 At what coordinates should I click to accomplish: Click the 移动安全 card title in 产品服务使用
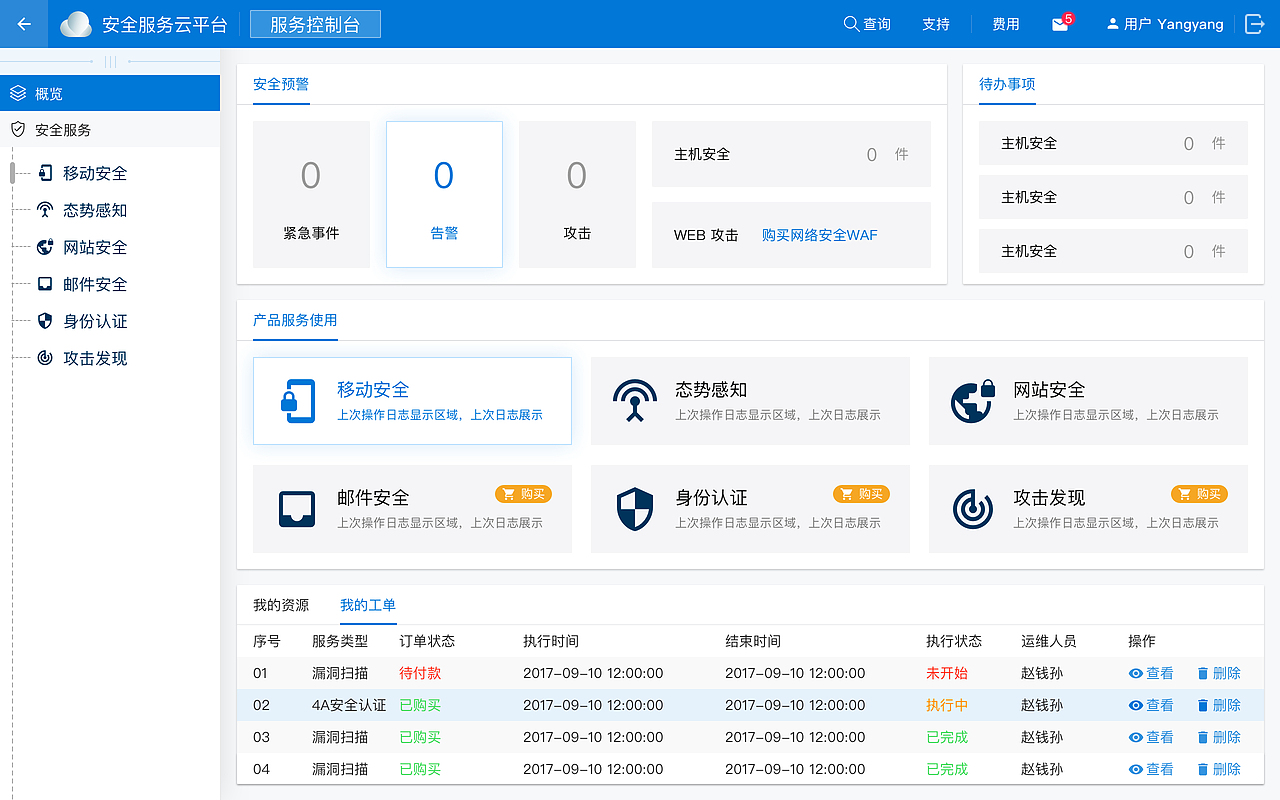click(x=373, y=390)
